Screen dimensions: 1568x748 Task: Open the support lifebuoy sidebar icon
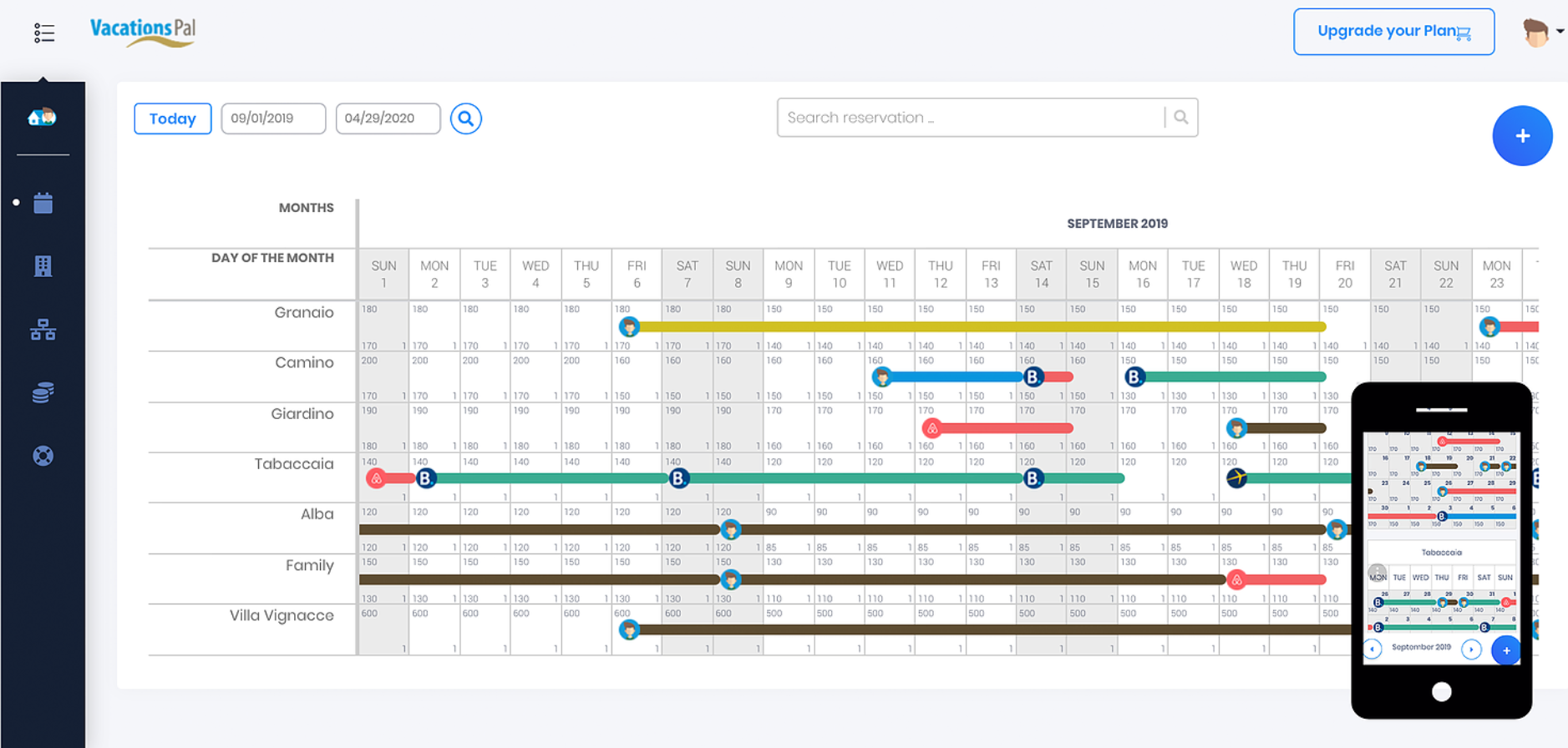tap(43, 456)
